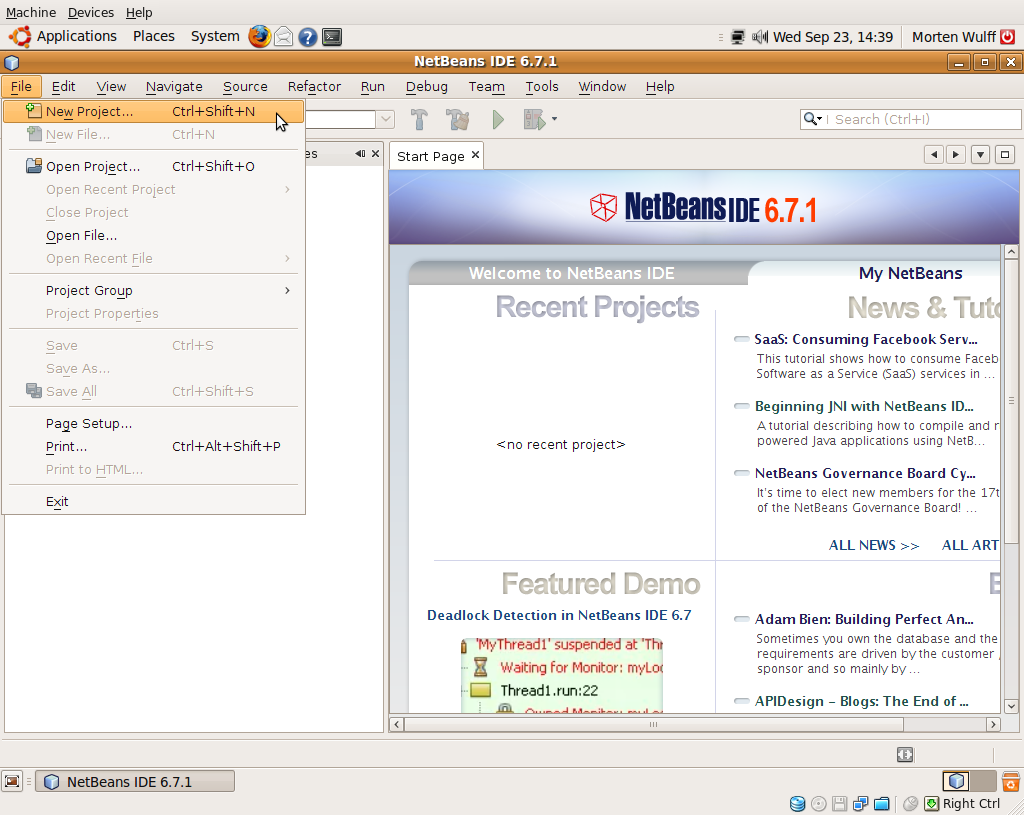Click the Debug Main Project icon
This screenshot has width=1024, height=815.
pyautogui.click(x=534, y=120)
